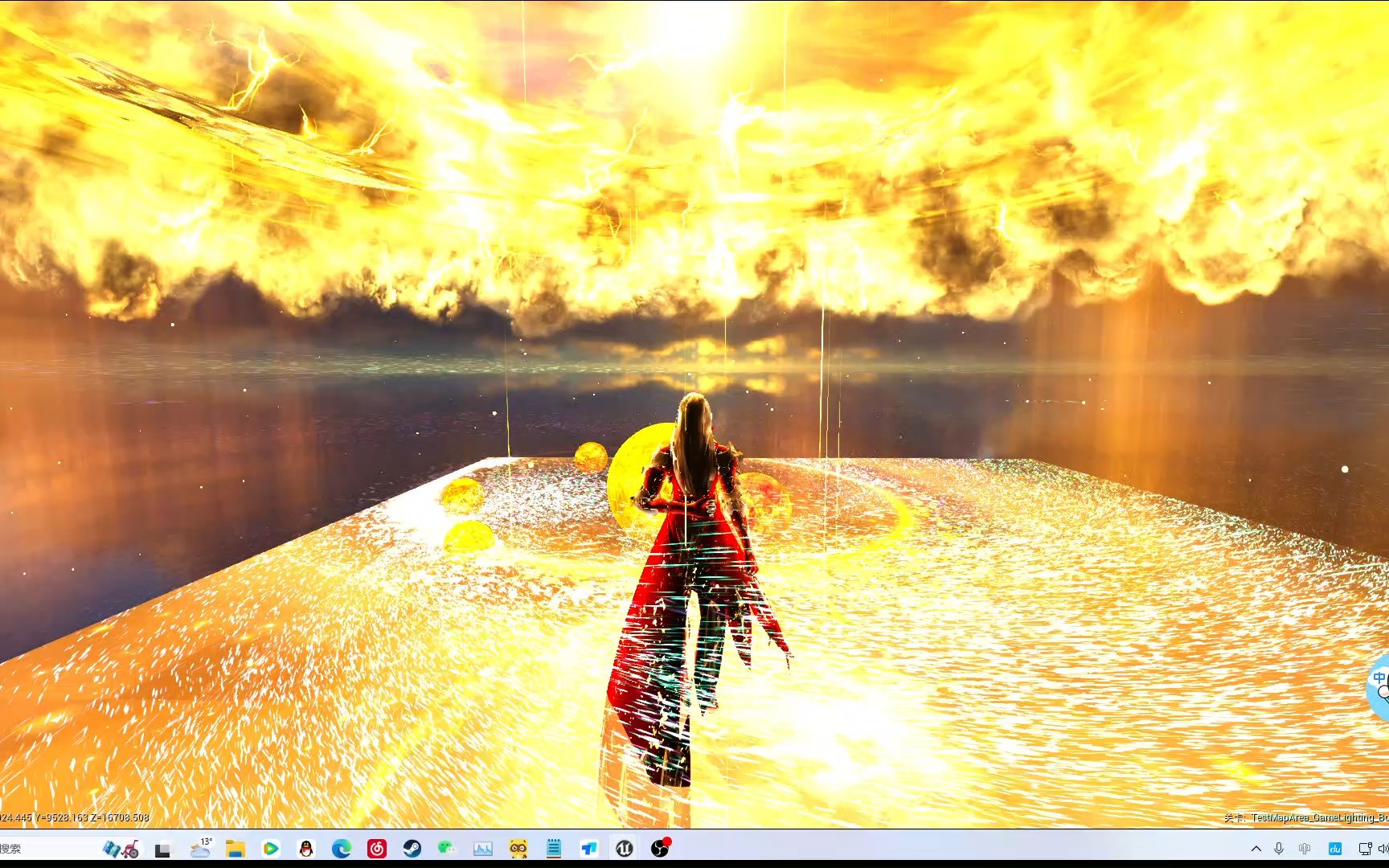Open the performance monitor graph icon

(x=483, y=848)
